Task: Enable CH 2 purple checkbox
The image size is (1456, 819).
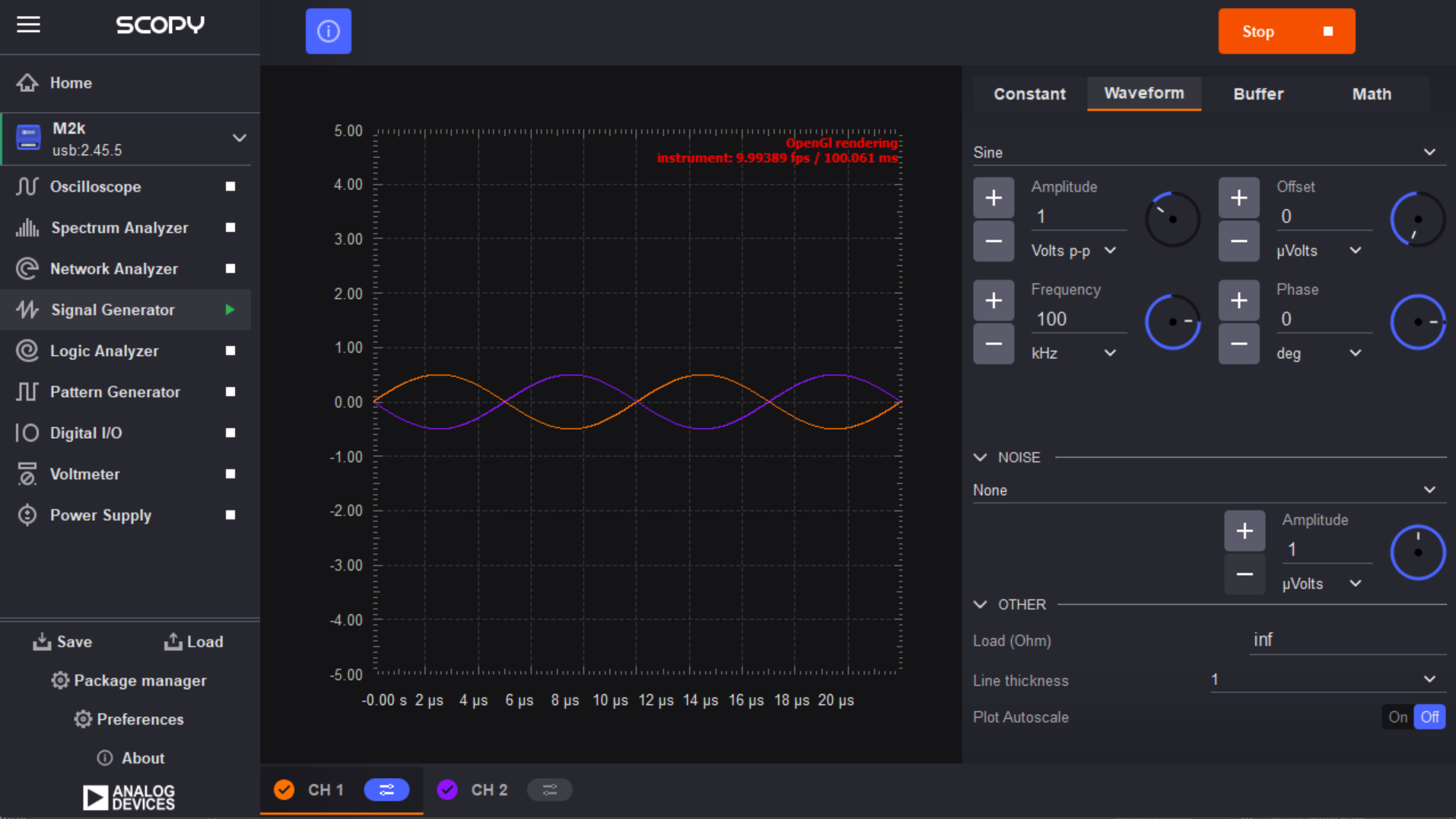Action: click(x=447, y=790)
